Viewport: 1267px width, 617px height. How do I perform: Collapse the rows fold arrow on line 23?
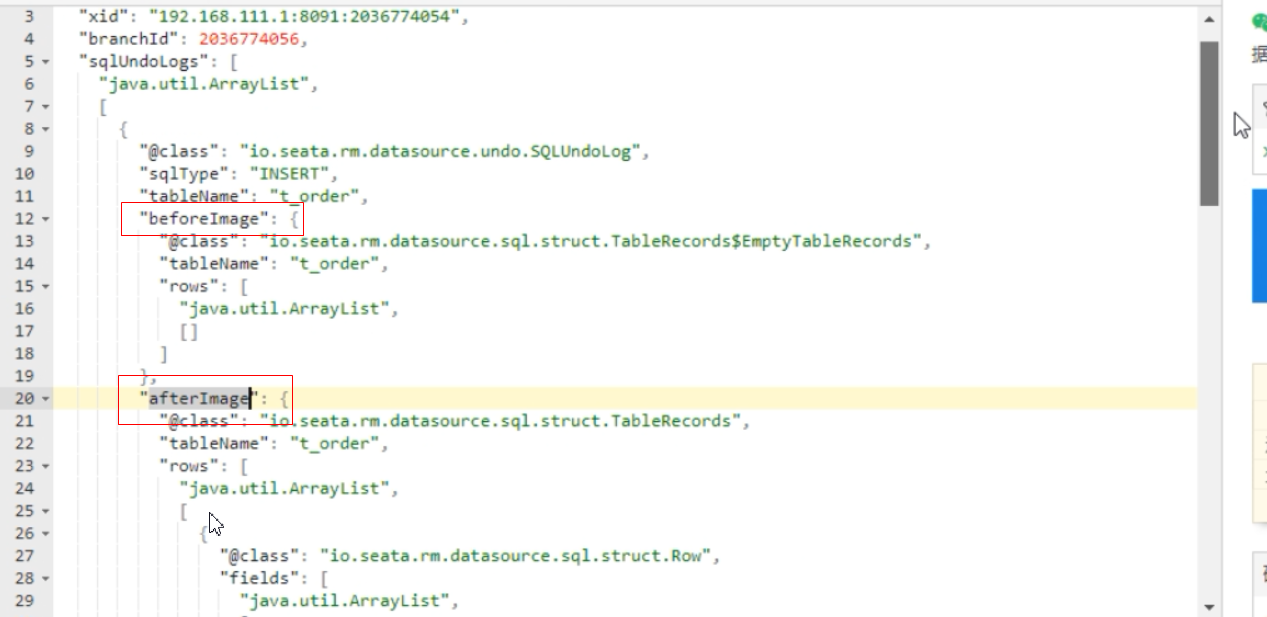tap(45, 467)
